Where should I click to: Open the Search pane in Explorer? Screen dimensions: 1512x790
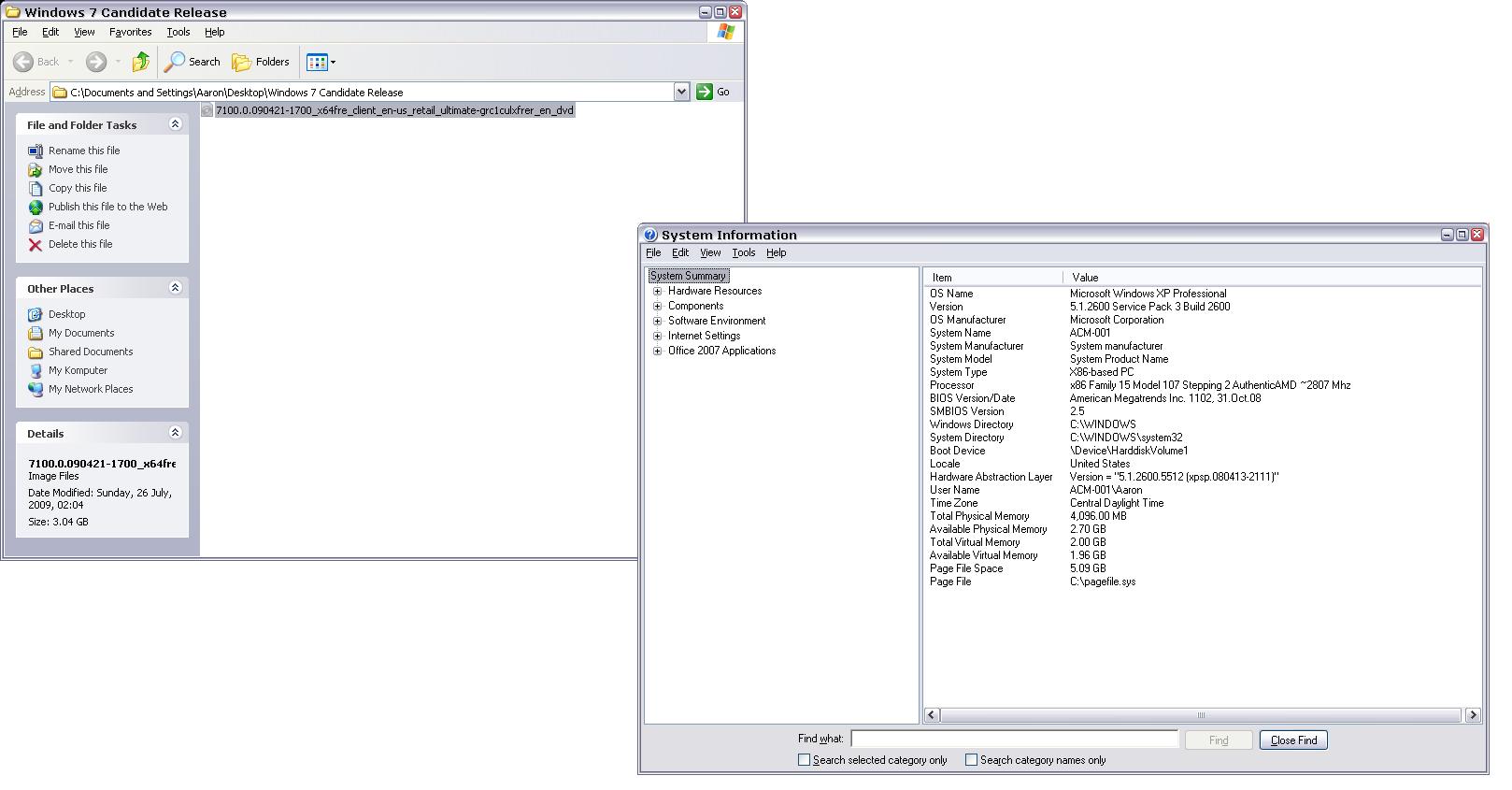coord(193,62)
